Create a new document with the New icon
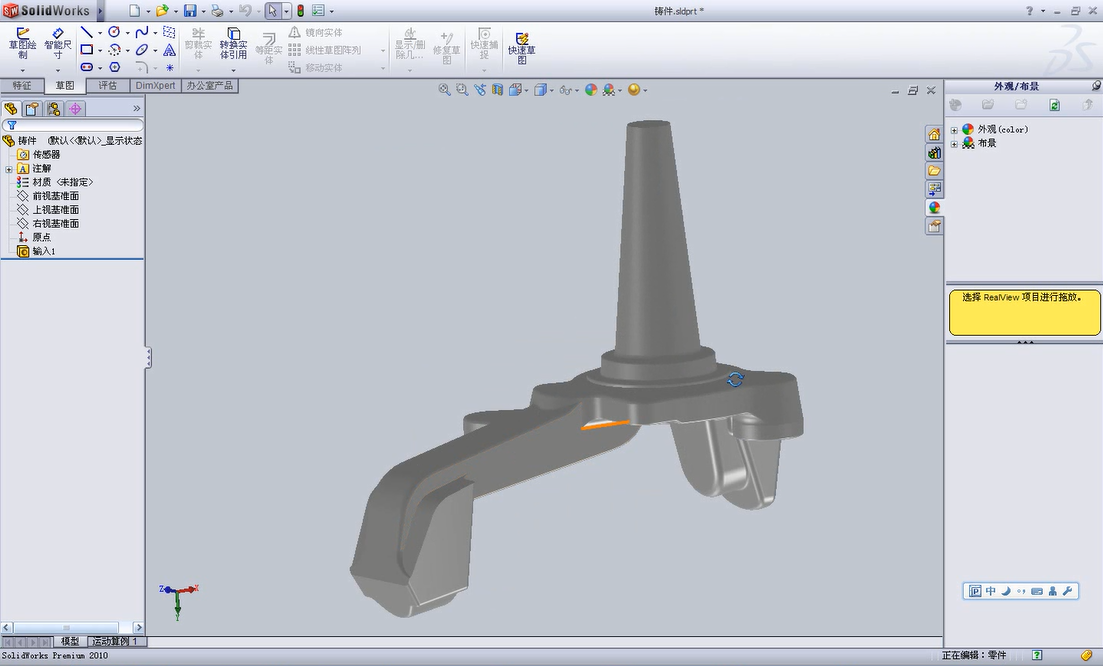This screenshot has height=666, width=1103. tap(134, 11)
